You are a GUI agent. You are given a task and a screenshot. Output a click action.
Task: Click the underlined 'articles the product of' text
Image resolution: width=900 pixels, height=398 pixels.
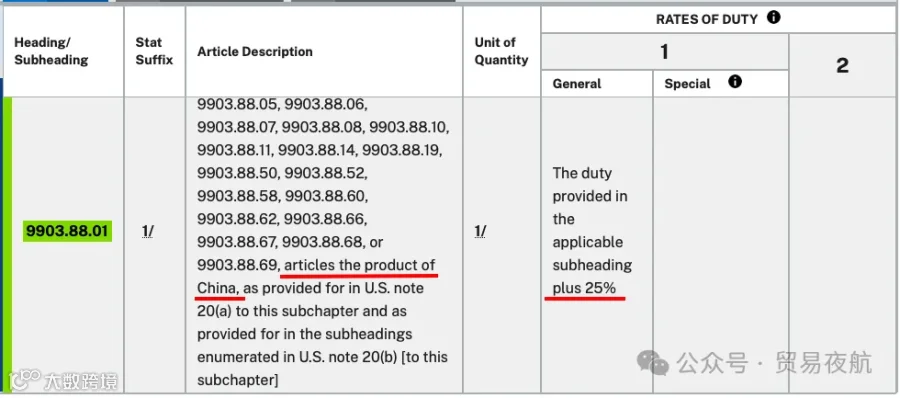pos(360,265)
